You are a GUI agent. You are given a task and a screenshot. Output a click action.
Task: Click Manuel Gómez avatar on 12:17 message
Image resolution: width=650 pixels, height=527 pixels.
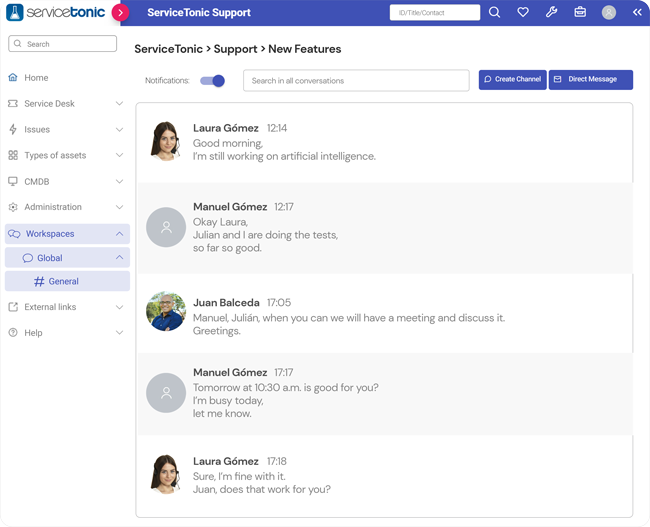[x=166, y=227]
